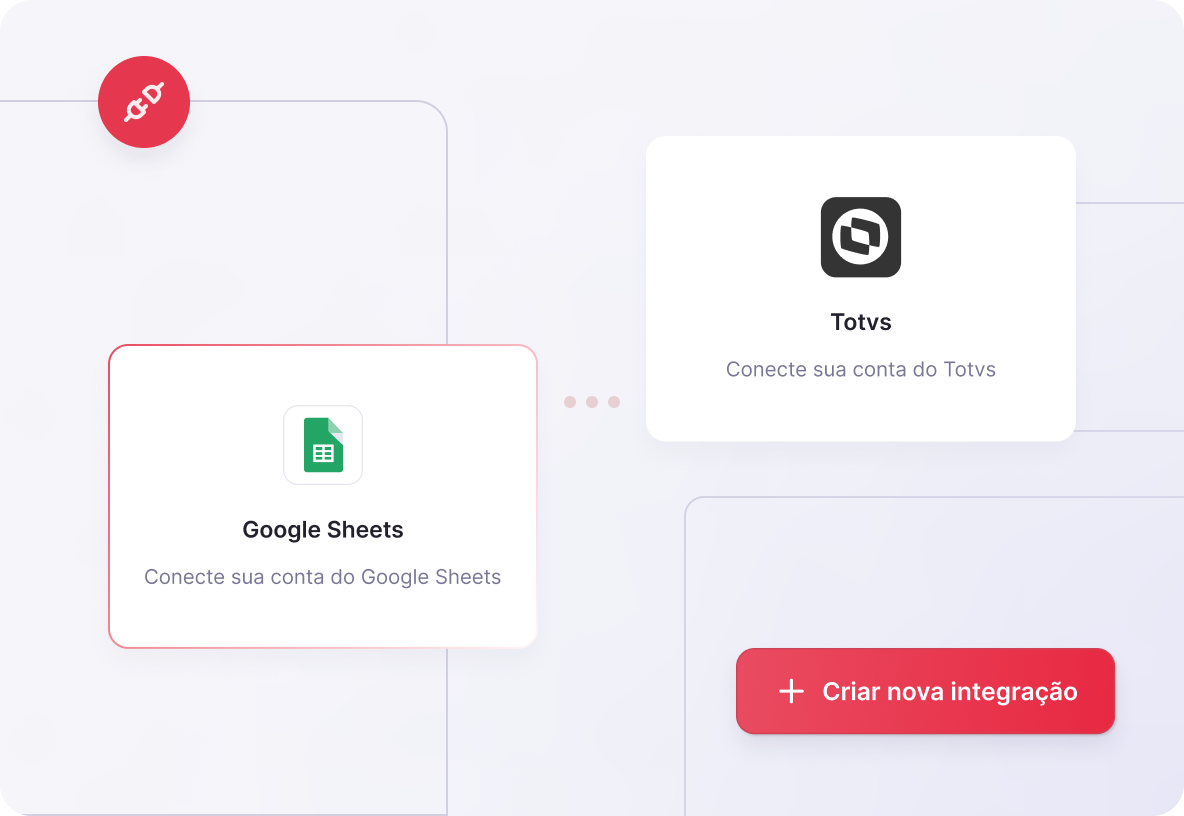Select the middle connector dot between the cards

(x=592, y=402)
